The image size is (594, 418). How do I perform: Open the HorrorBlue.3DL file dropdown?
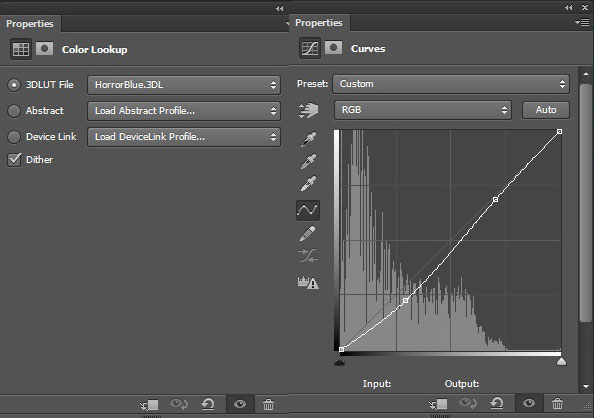click(x=184, y=85)
